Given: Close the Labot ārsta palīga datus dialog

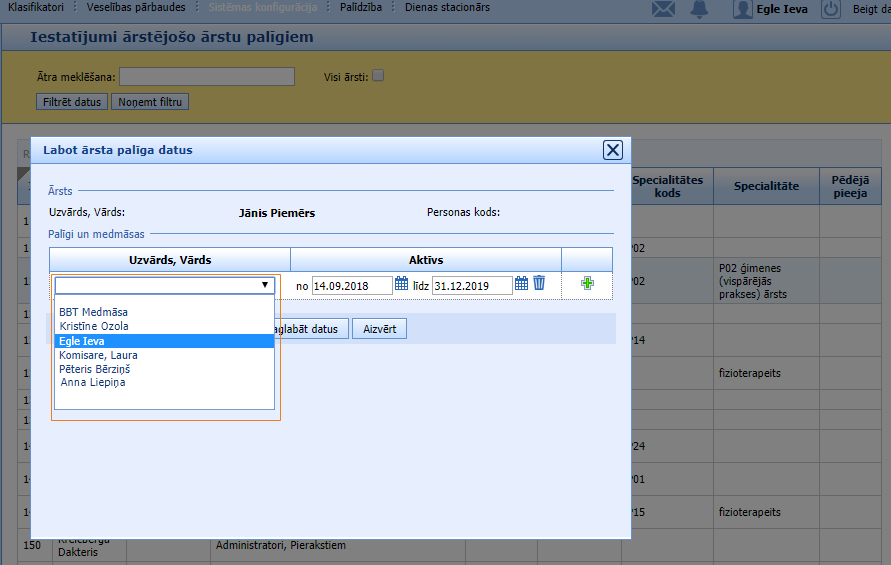Looking at the screenshot, I should (x=613, y=150).
